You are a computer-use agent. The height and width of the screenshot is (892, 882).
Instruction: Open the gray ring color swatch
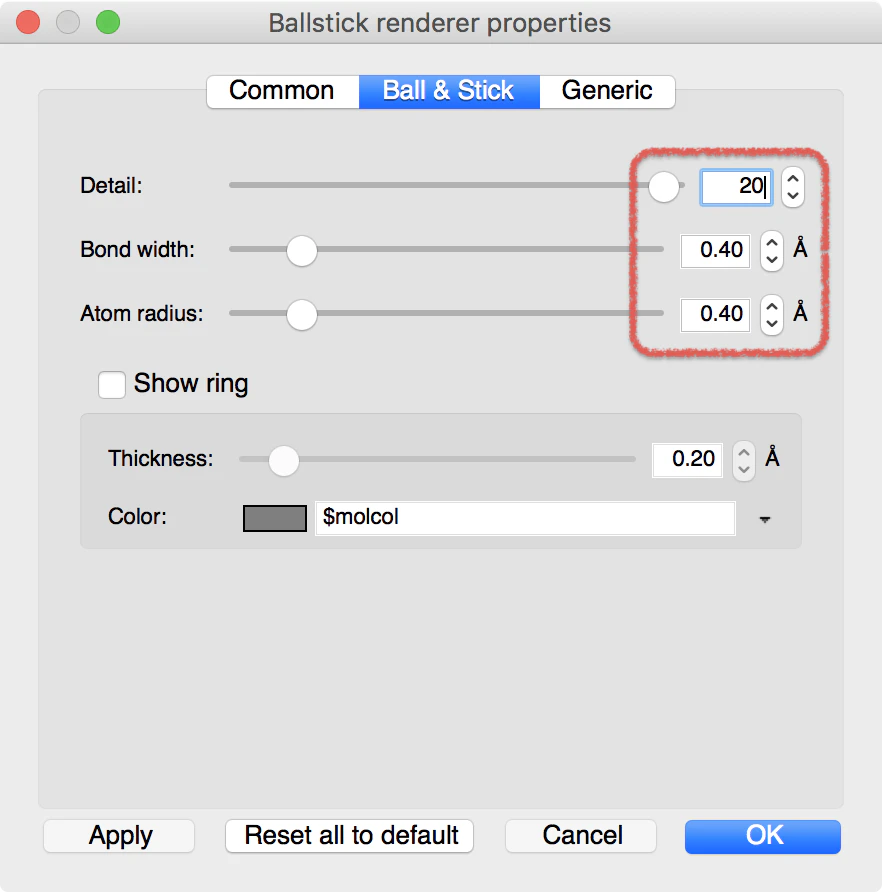[275, 518]
